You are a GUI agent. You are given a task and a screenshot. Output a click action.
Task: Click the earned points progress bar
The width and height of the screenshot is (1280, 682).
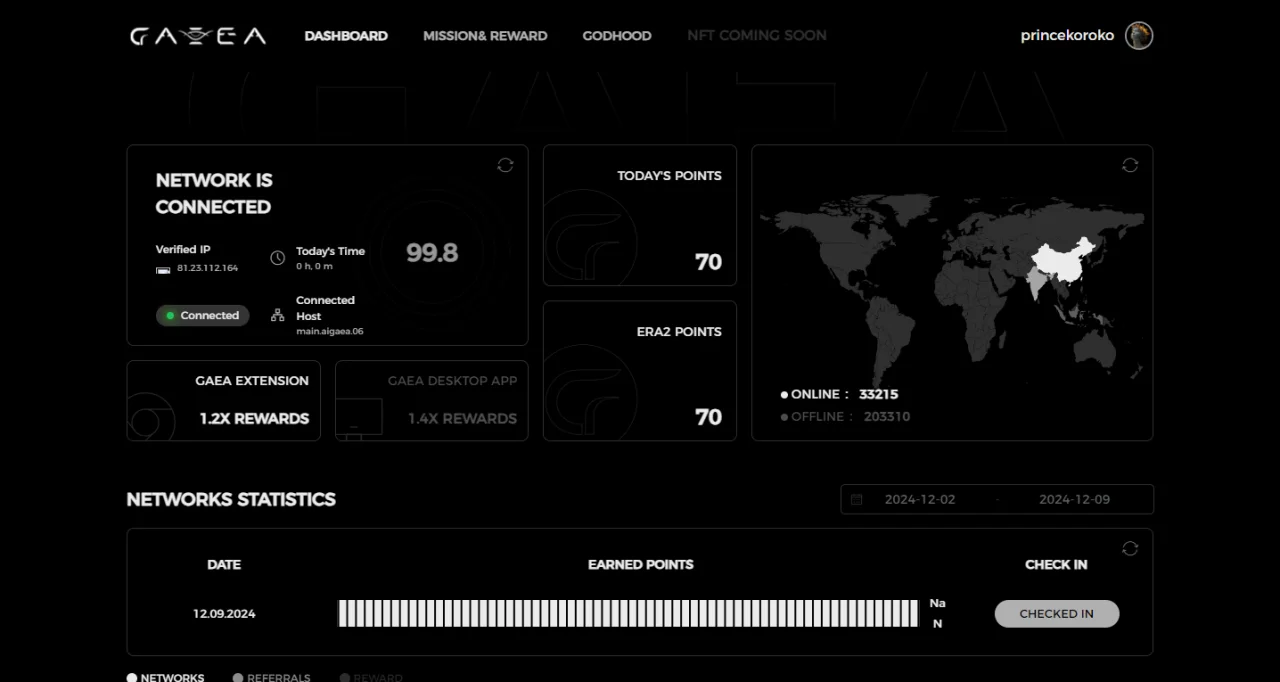coord(628,614)
